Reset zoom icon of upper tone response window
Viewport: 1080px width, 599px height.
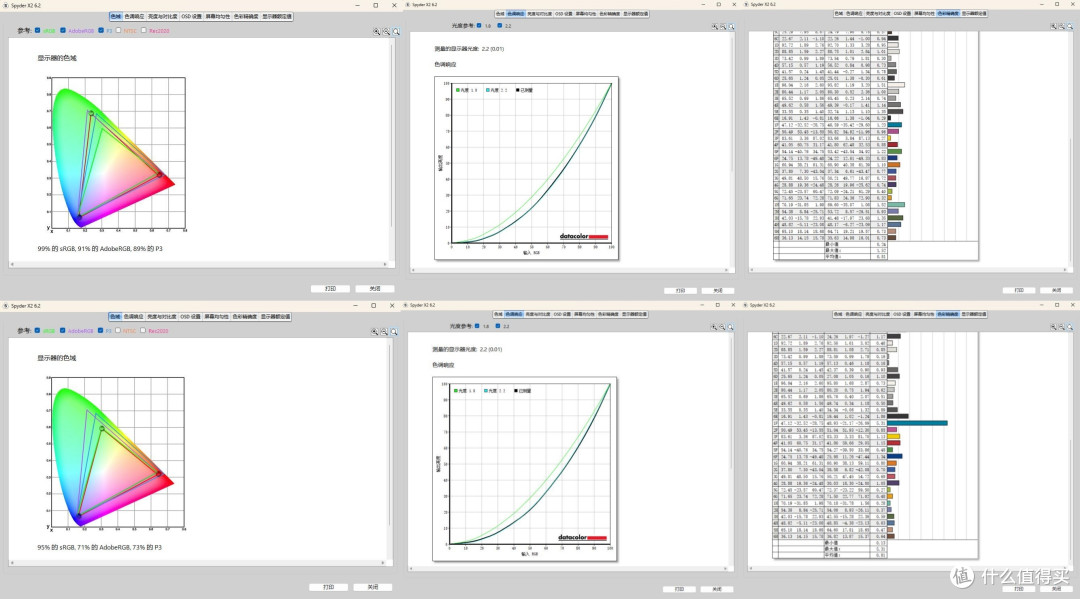point(731,27)
